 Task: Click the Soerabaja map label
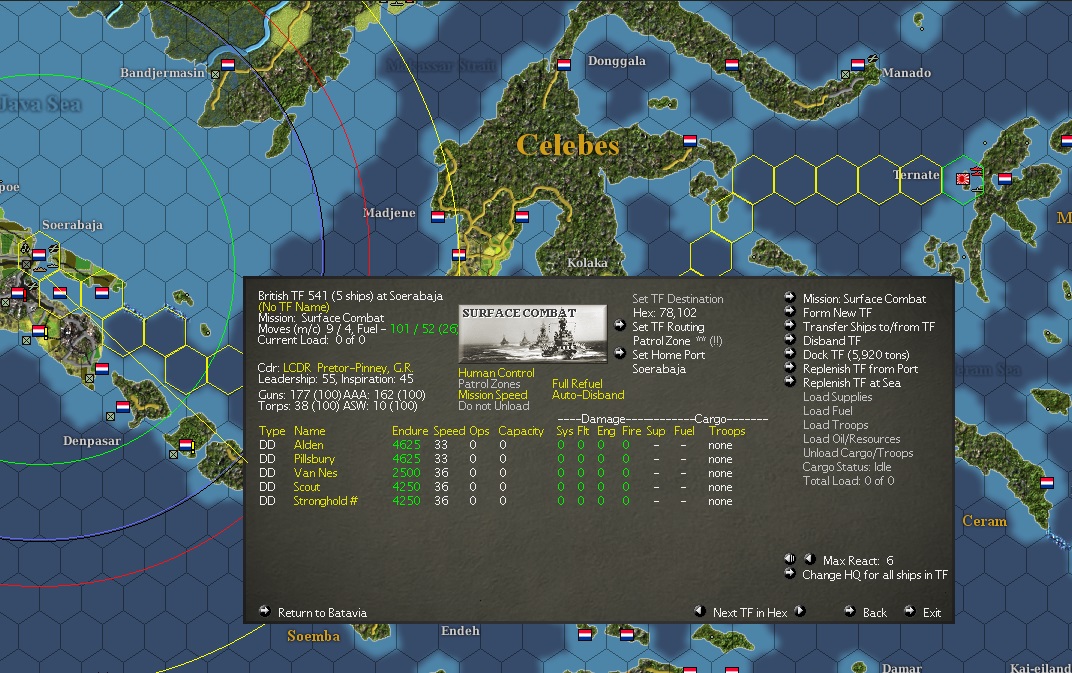(x=72, y=225)
